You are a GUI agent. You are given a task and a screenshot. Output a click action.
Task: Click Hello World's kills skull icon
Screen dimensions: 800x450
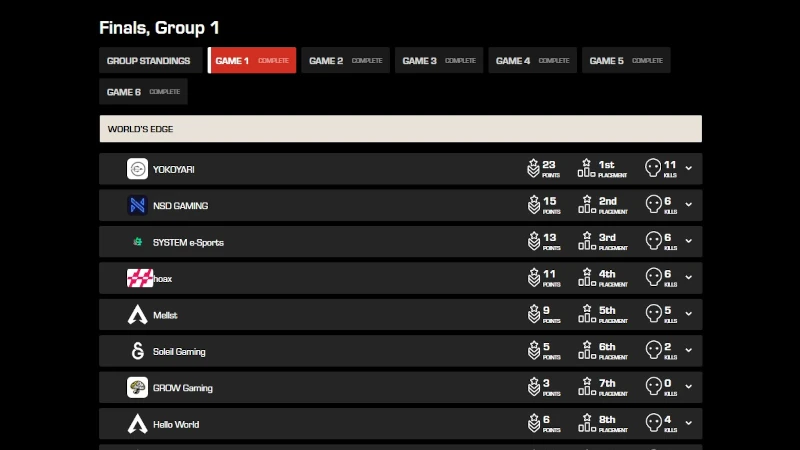click(x=654, y=423)
